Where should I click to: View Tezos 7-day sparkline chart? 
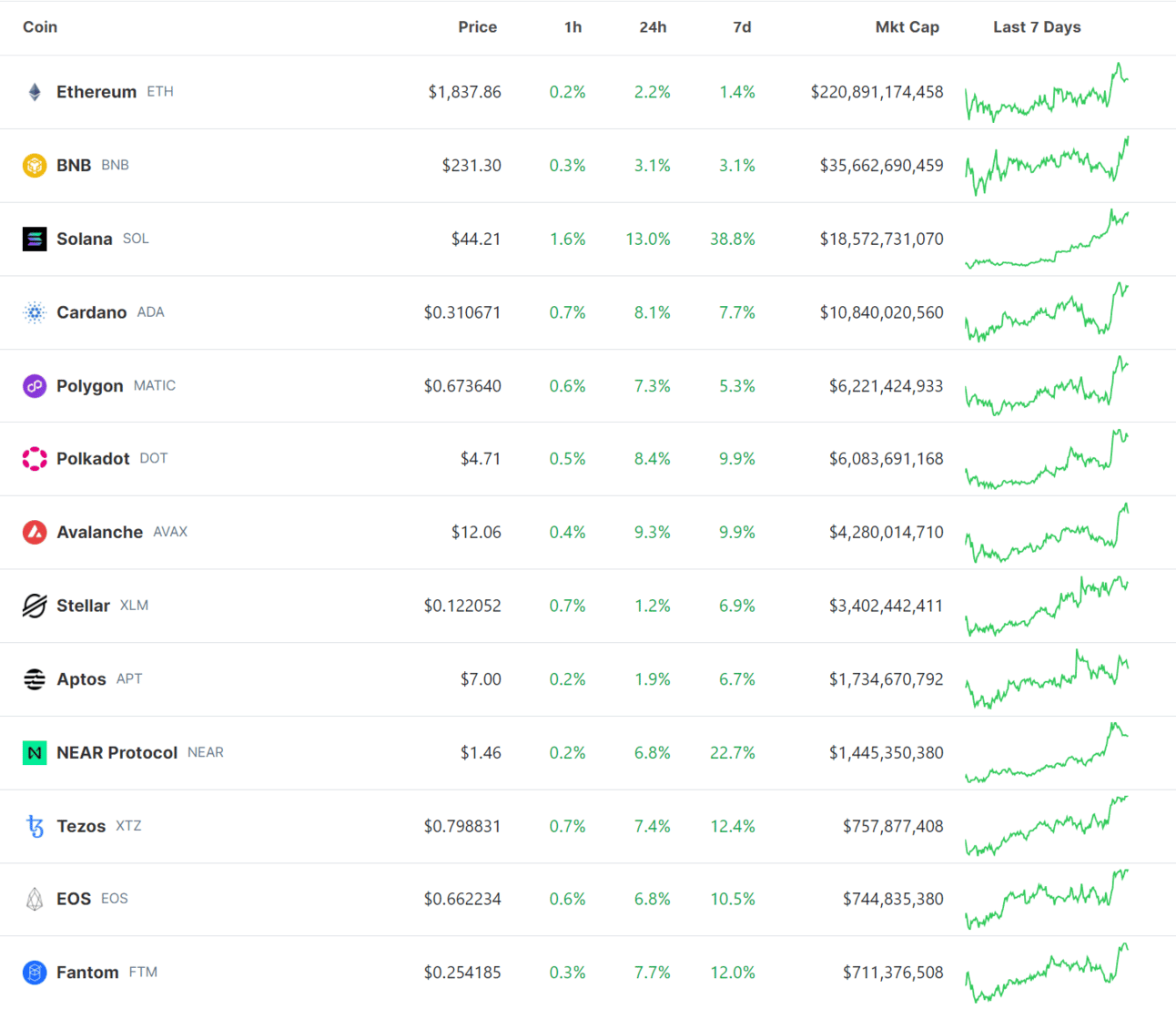1047,826
